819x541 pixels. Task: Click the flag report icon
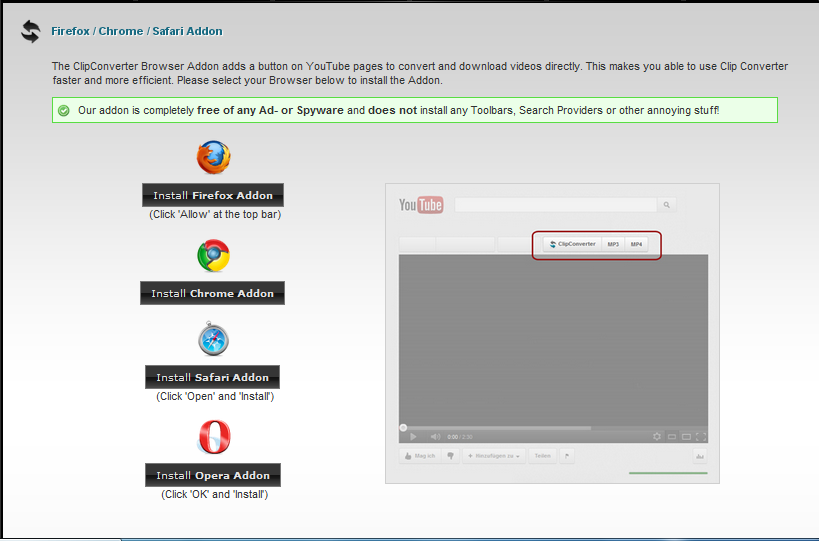567,456
